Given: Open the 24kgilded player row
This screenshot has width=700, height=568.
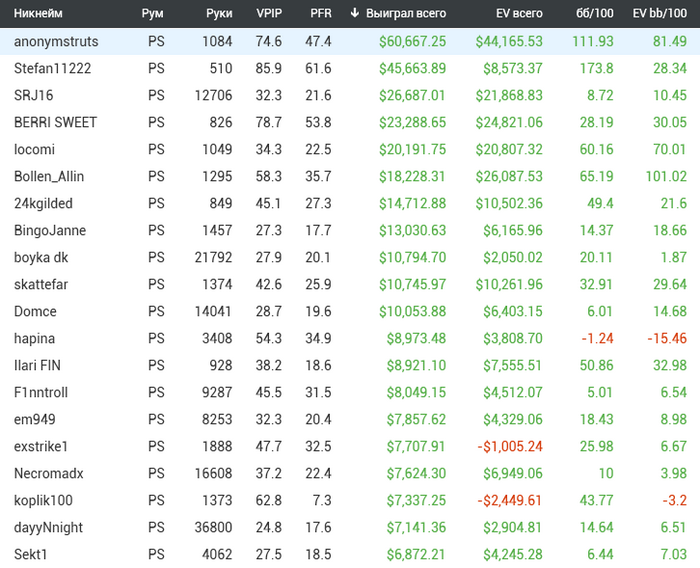Looking at the screenshot, I should point(350,203).
